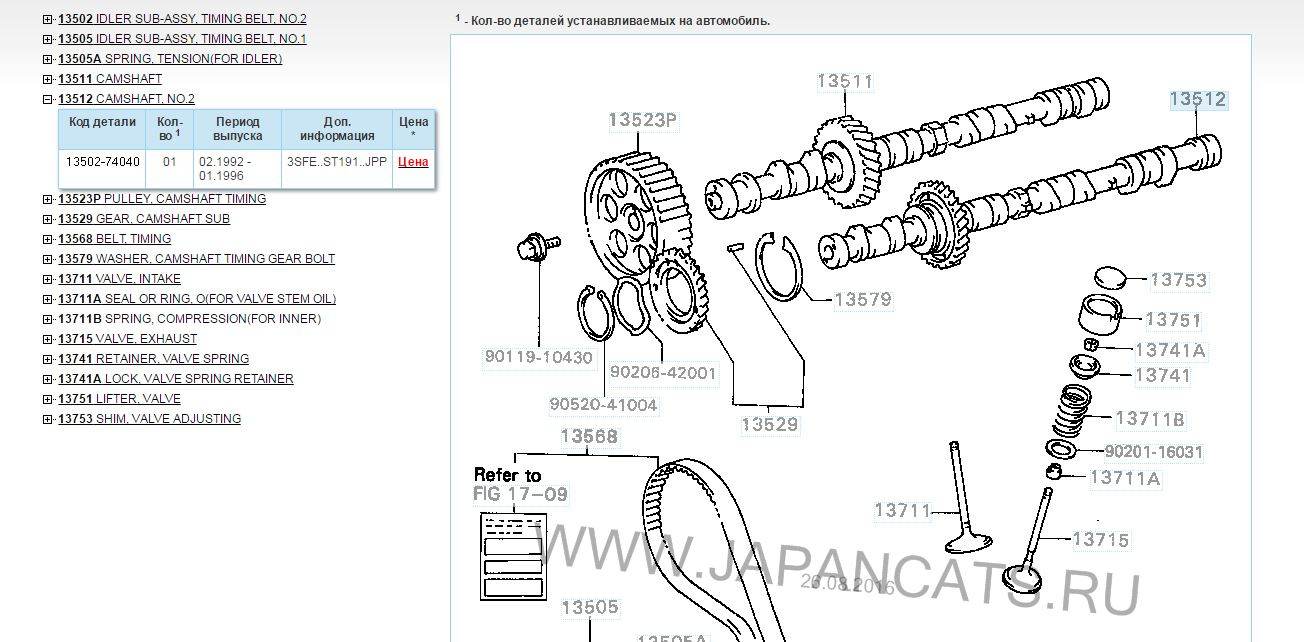The image size is (1304, 642).
Task: Expand the 13502 Idler Sub-Assy No.2 item
Action: tap(48, 19)
